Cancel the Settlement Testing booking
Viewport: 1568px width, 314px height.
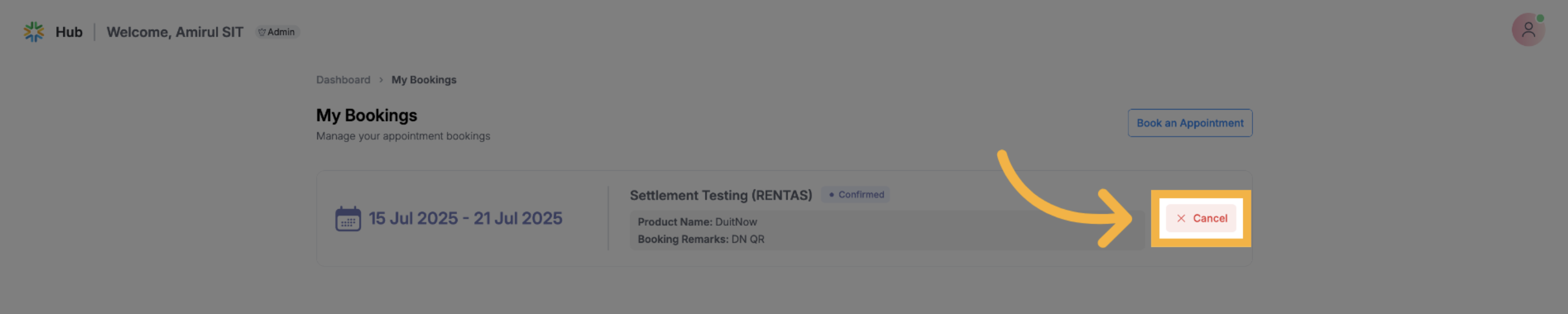1200,218
